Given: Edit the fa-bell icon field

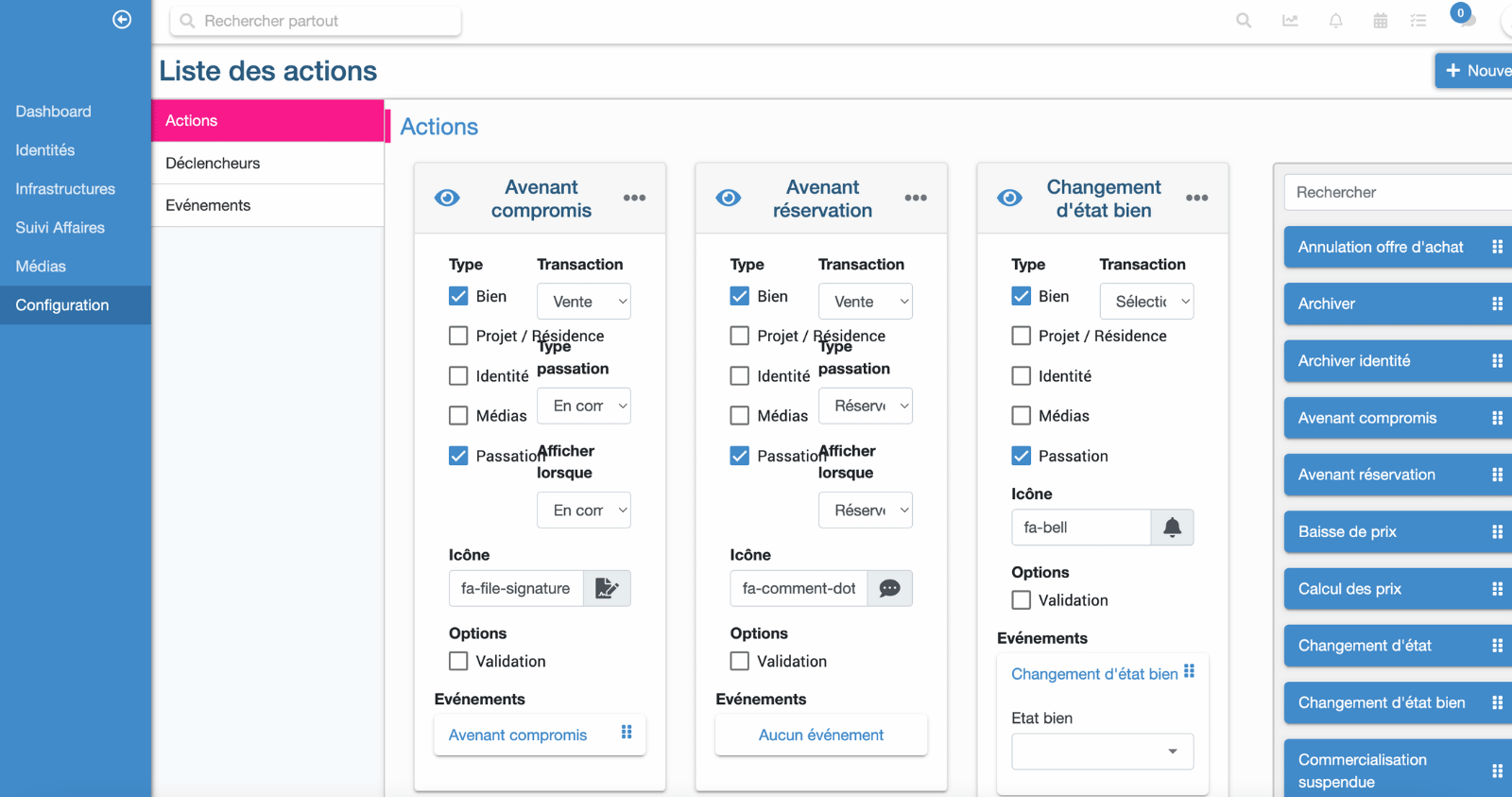Looking at the screenshot, I should [x=1081, y=528].
